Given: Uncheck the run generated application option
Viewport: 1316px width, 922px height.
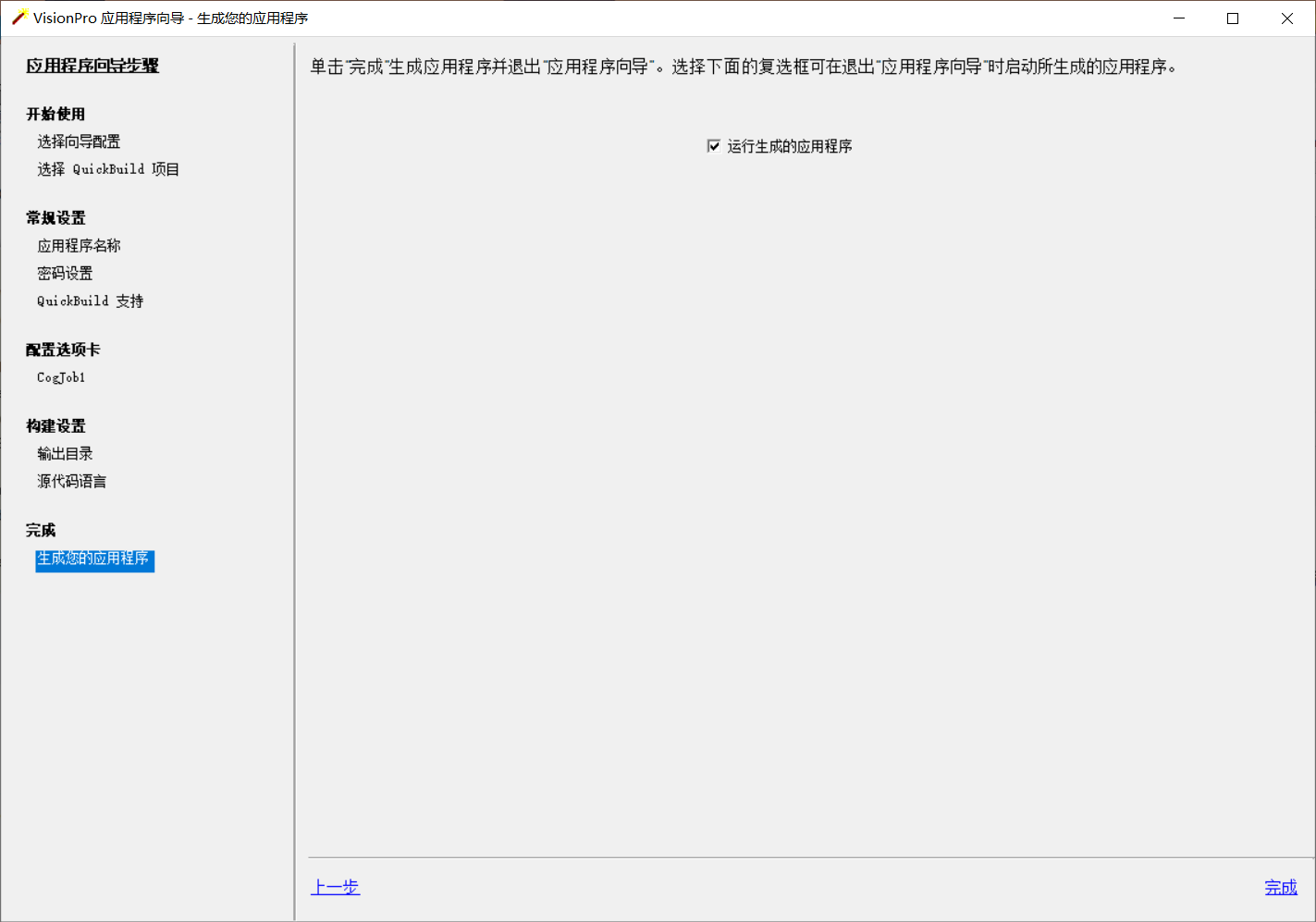Looking at the screenshot, I should [x=713, y=145].
